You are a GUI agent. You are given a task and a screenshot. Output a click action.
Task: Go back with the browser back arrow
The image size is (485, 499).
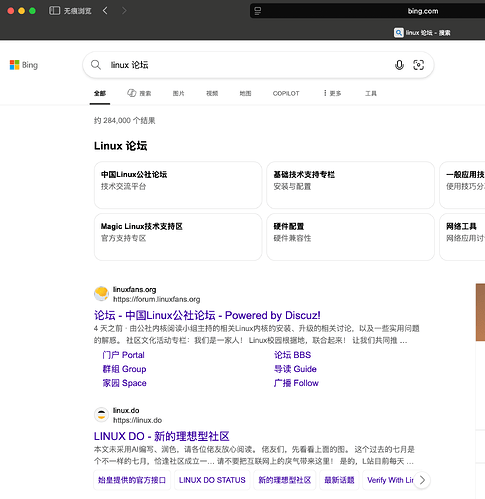[x=105, y=11]
